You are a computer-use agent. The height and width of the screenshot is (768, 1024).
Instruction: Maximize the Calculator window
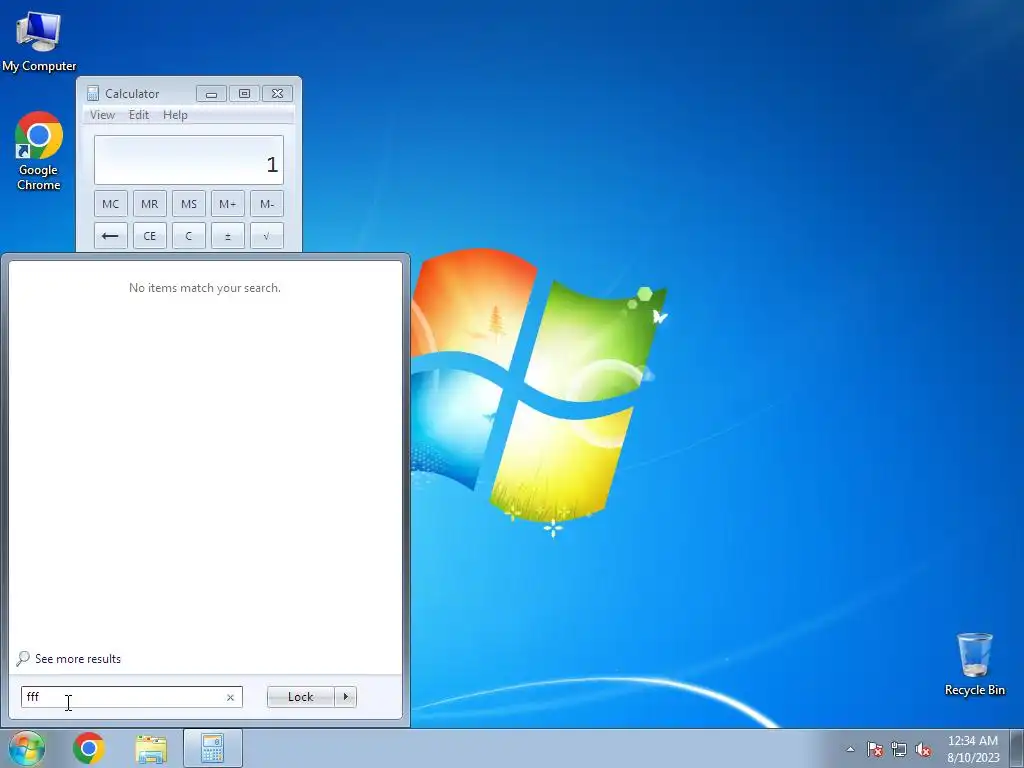(244, 93)
